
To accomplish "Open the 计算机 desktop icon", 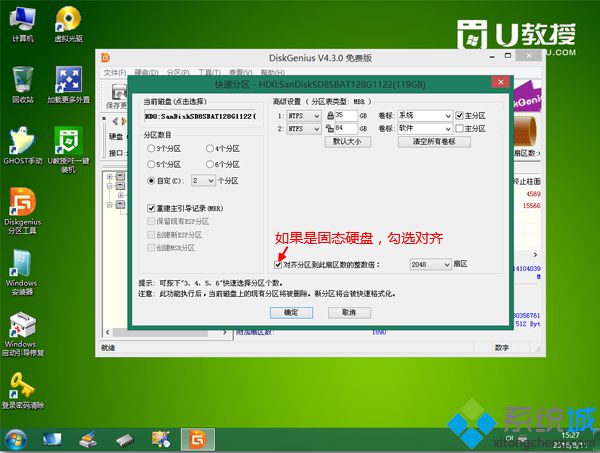I will [23, 24].
